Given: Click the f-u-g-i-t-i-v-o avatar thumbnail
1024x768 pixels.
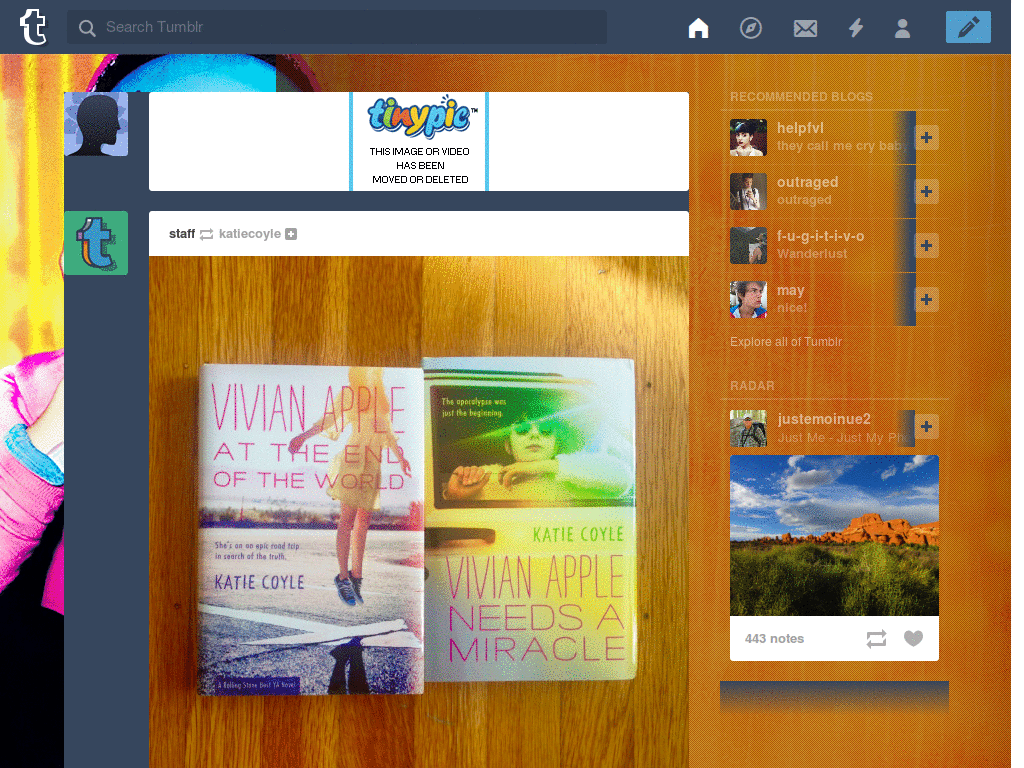Looking at the screenshot, I should pyautogui.click(x=748, y=246).
